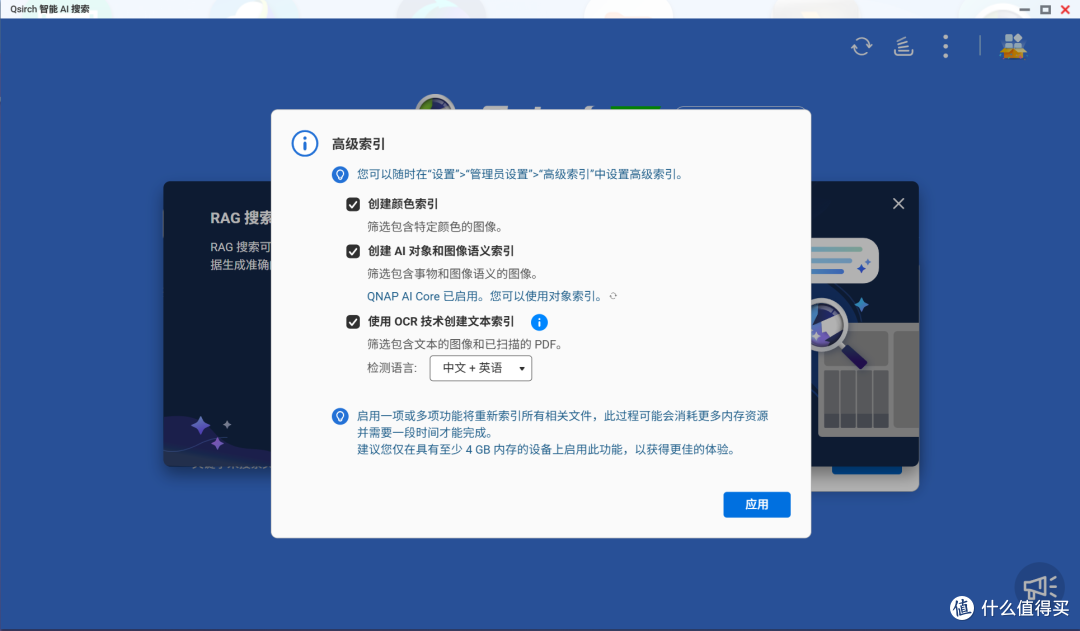Click the 检测语言 label
Screen dimensions: 1080x631
pyautogui.click(x=392, y=368)
